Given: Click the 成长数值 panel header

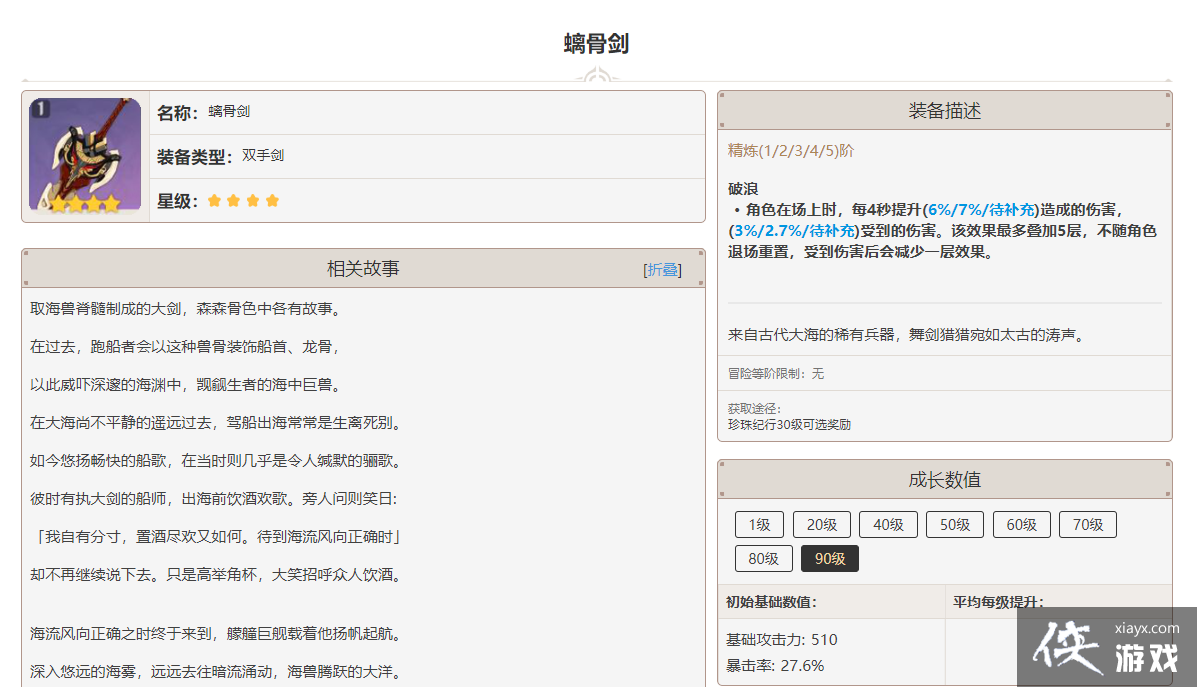Looking at the screenshot, I should (x=944, y=480).
